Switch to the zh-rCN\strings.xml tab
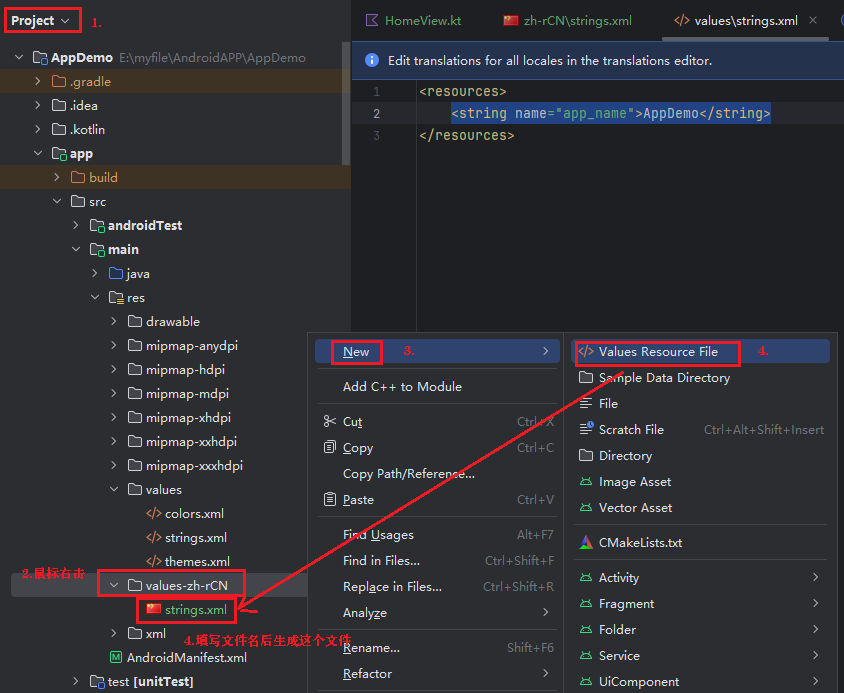Viewport: 844px width, 693px height. (567, 21)
